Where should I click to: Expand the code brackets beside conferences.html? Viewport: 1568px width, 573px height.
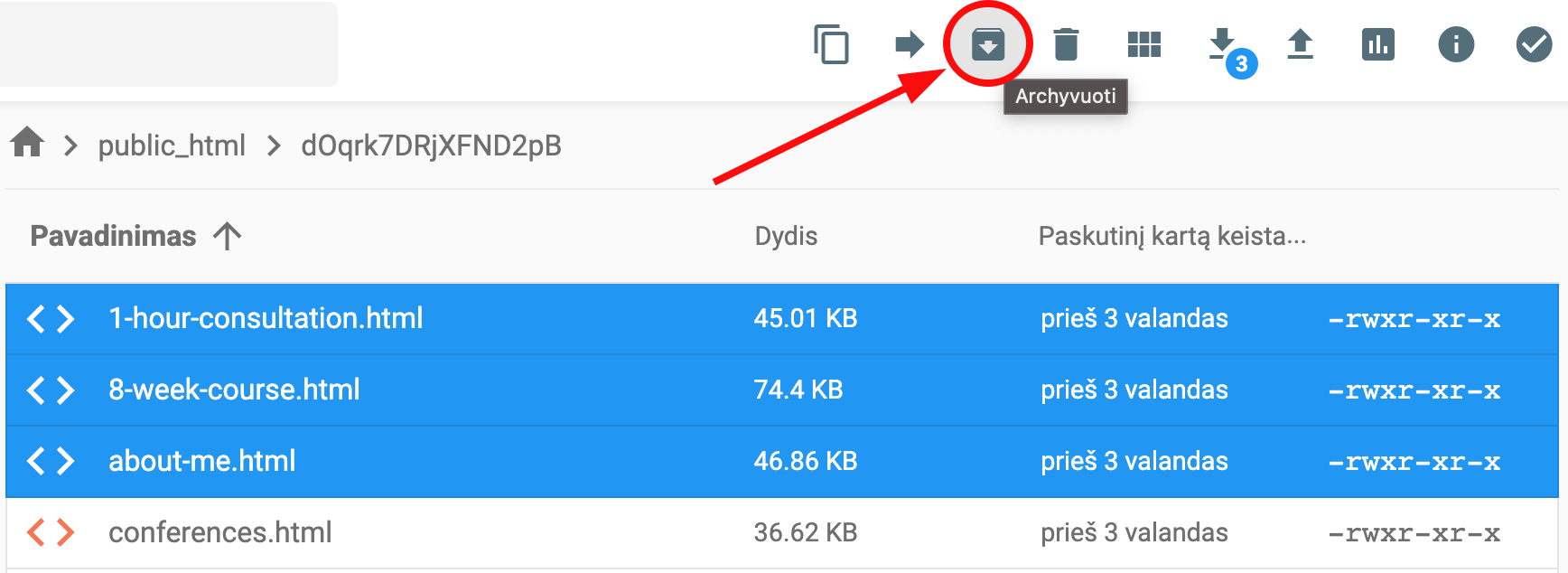tap(50, 532)
